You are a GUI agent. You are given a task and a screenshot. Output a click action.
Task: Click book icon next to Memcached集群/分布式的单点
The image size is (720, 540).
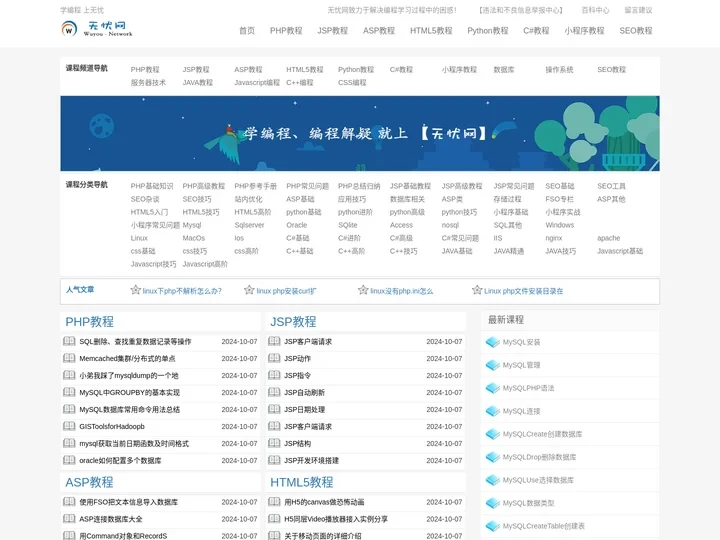pyautogui.click(x=69, y=358)
